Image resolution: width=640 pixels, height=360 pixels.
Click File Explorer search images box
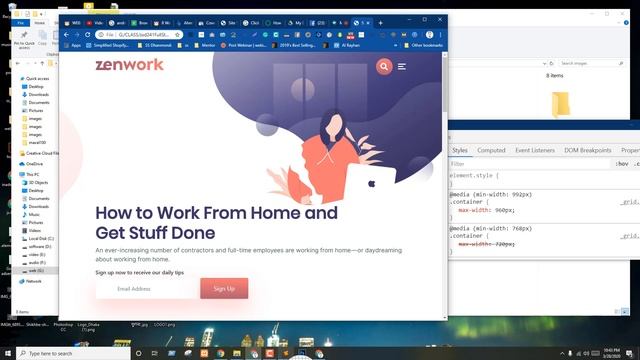pos(592,63)
